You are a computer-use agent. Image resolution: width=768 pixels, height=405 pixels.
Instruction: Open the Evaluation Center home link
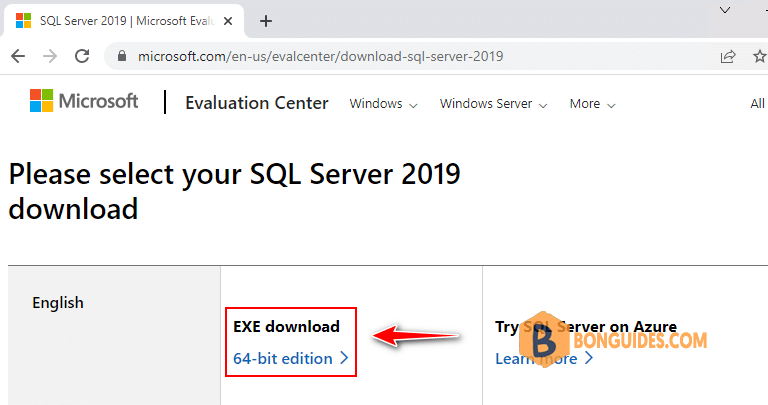[x=257, y=103]
